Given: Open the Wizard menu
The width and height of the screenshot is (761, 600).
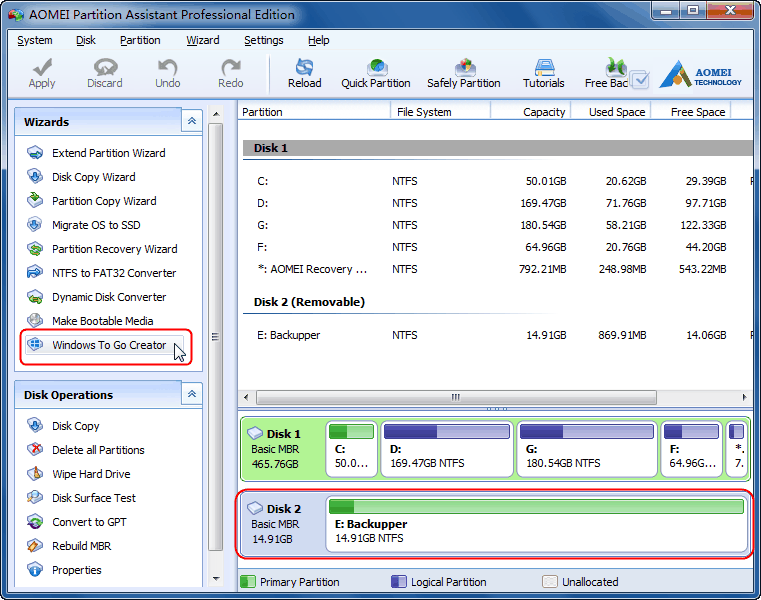Looking at the screenshot, I should [x=203, y=40].
